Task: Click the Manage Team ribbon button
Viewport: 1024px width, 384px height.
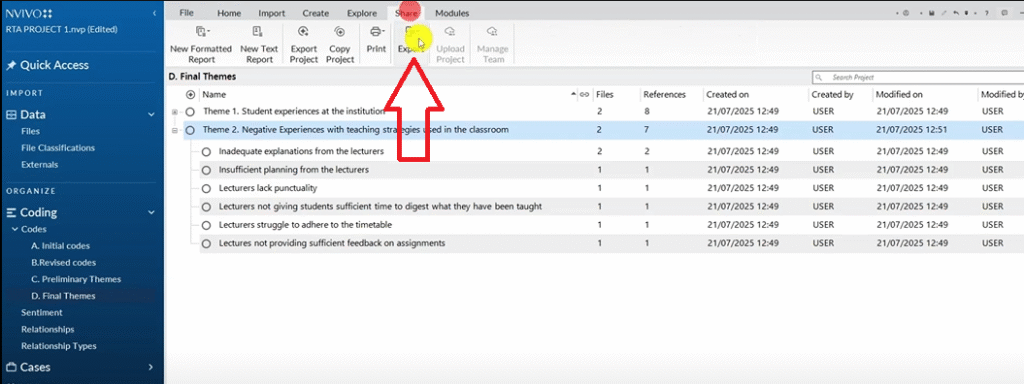Action: (x=492, y=44)
